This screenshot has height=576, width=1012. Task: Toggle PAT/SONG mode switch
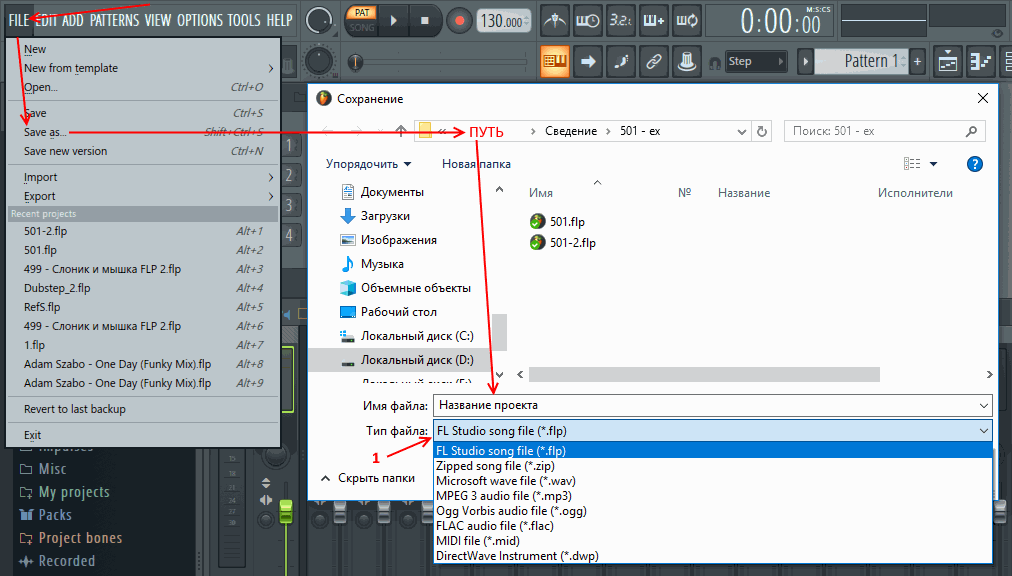(361, 20)
